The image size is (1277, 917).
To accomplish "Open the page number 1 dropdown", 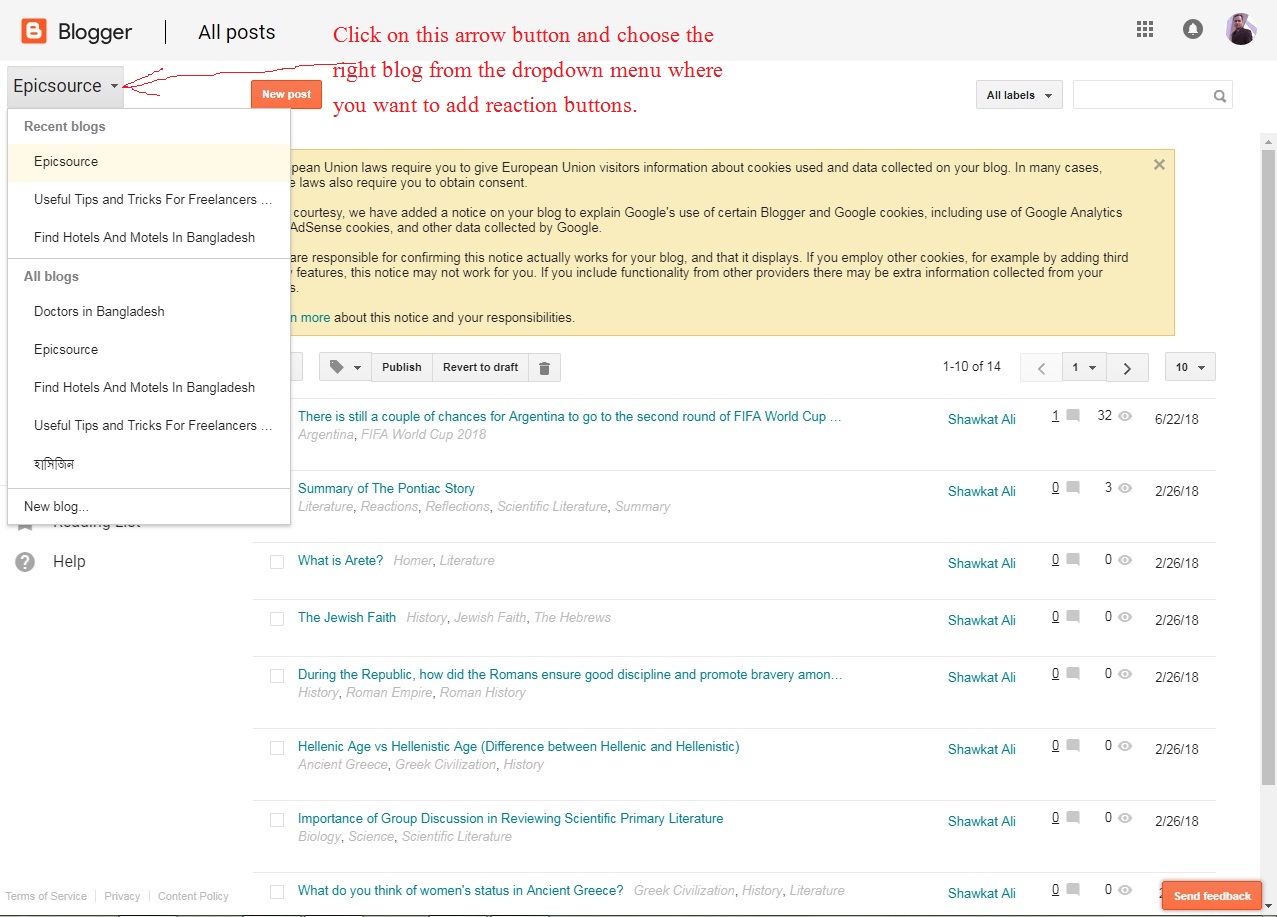I will [x=1084, y=368].
